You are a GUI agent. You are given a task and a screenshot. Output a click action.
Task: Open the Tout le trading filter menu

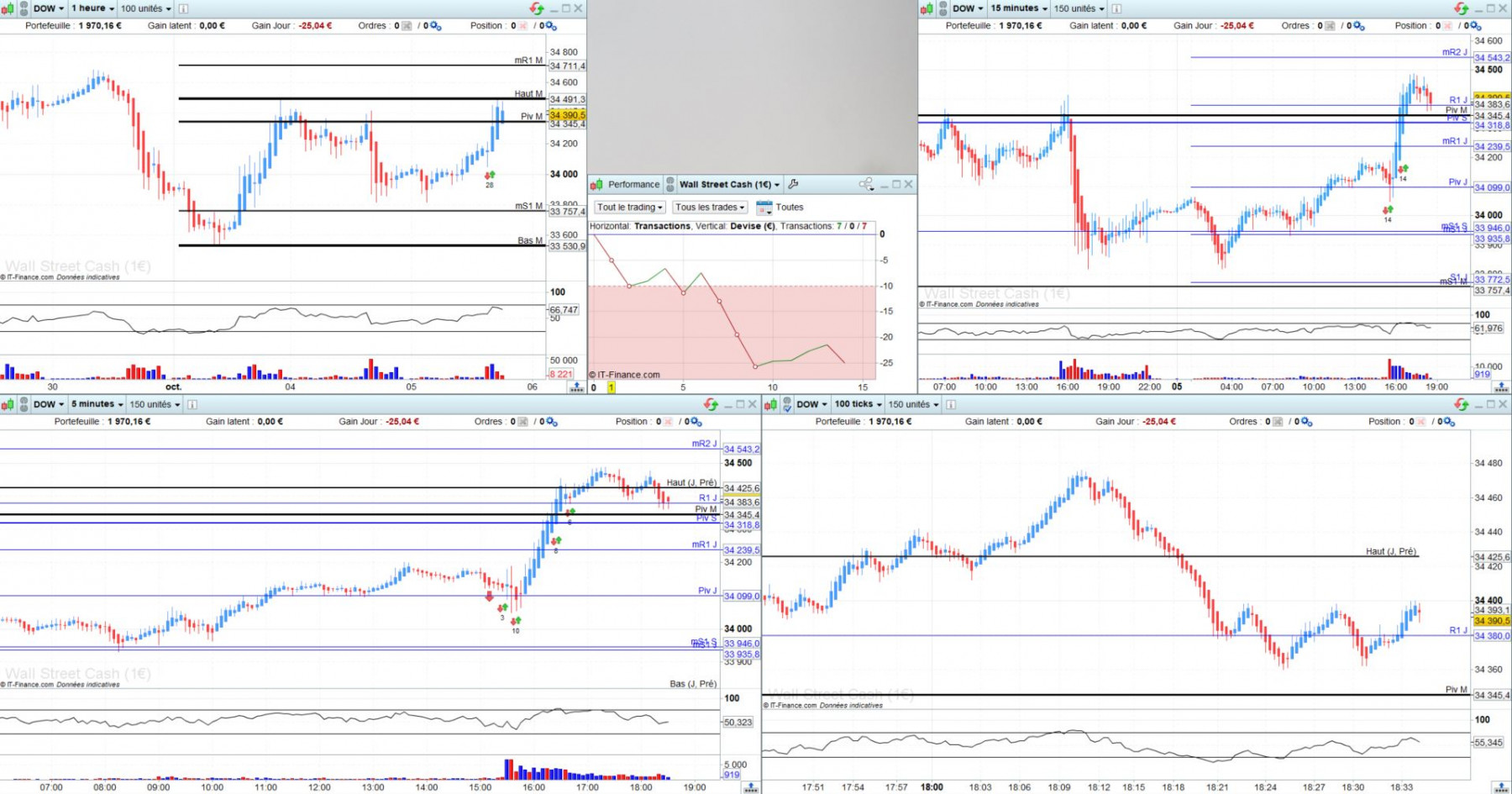pos(630,208)
